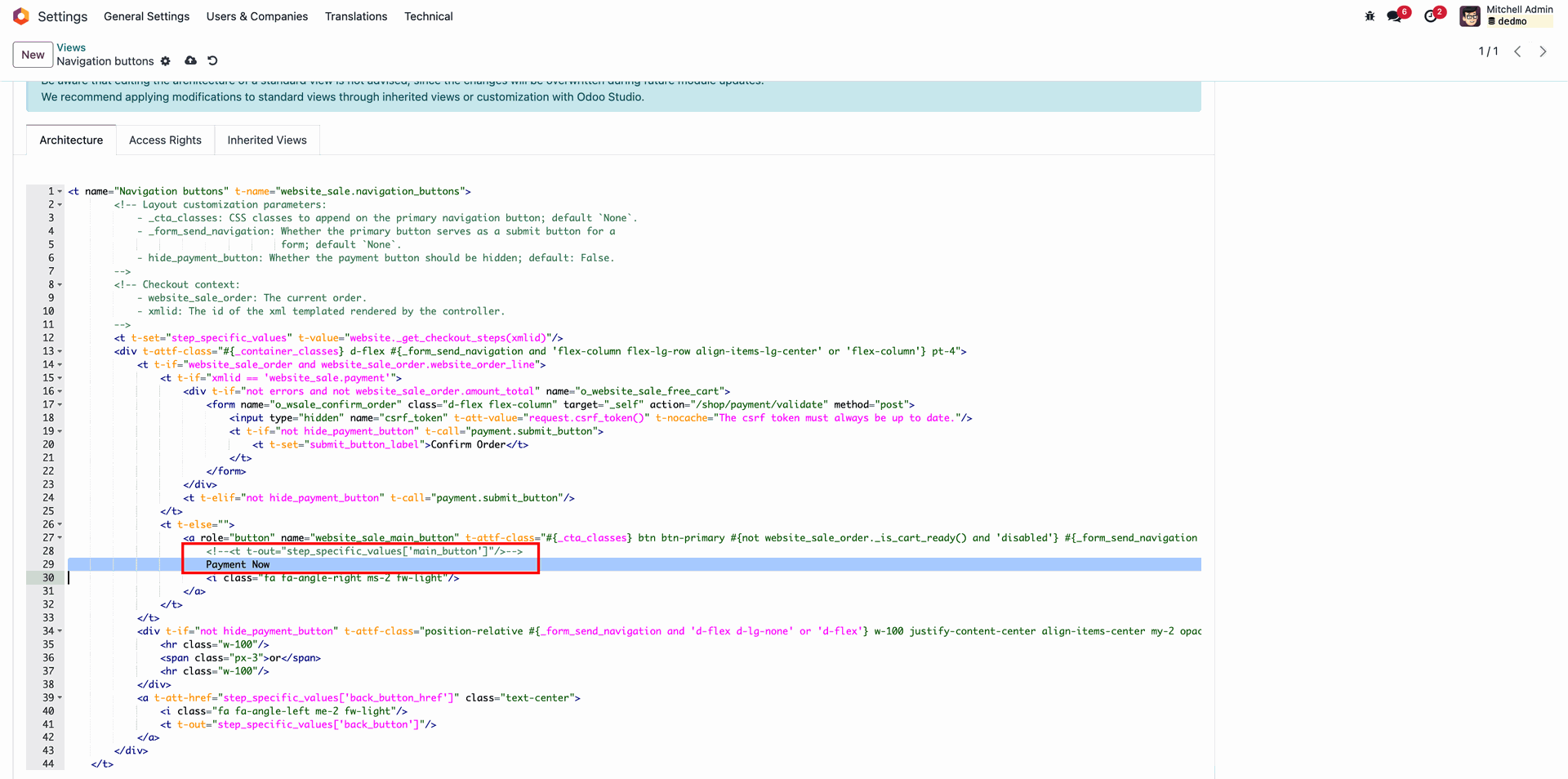Click 'step_specific_values' t-set on line 12
1568x779 pixels.
click(x=229, y=337)
